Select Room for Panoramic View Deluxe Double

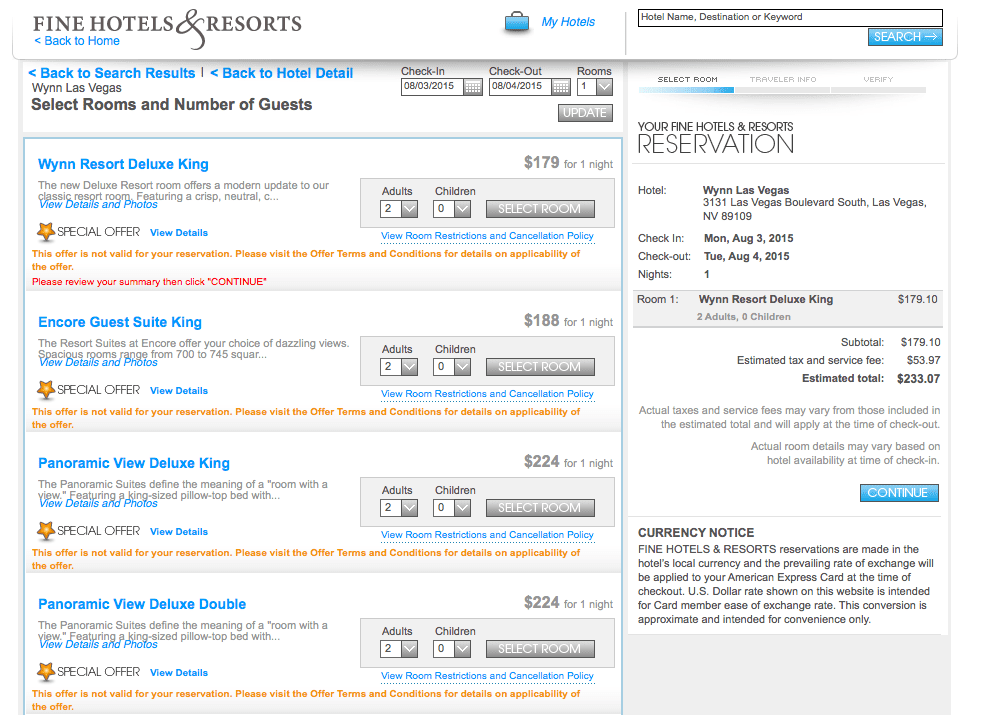[540, 649]
